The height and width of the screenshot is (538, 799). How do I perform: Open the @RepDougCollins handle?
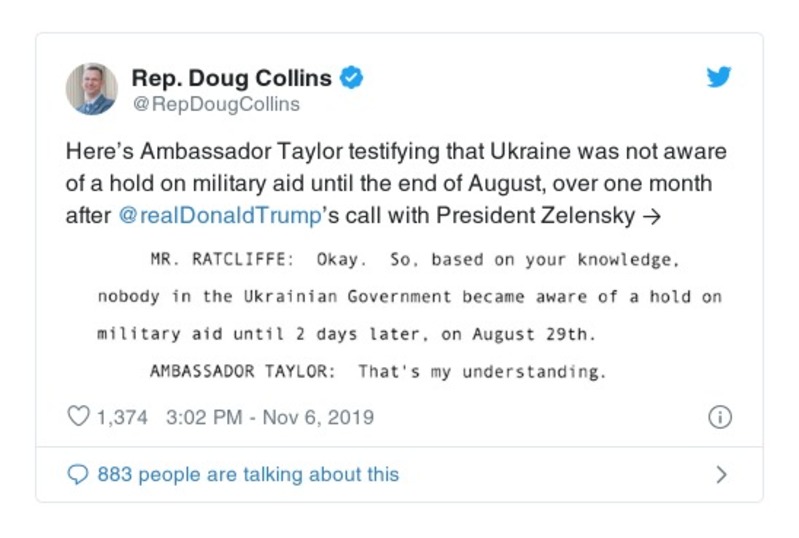point(215,104)
